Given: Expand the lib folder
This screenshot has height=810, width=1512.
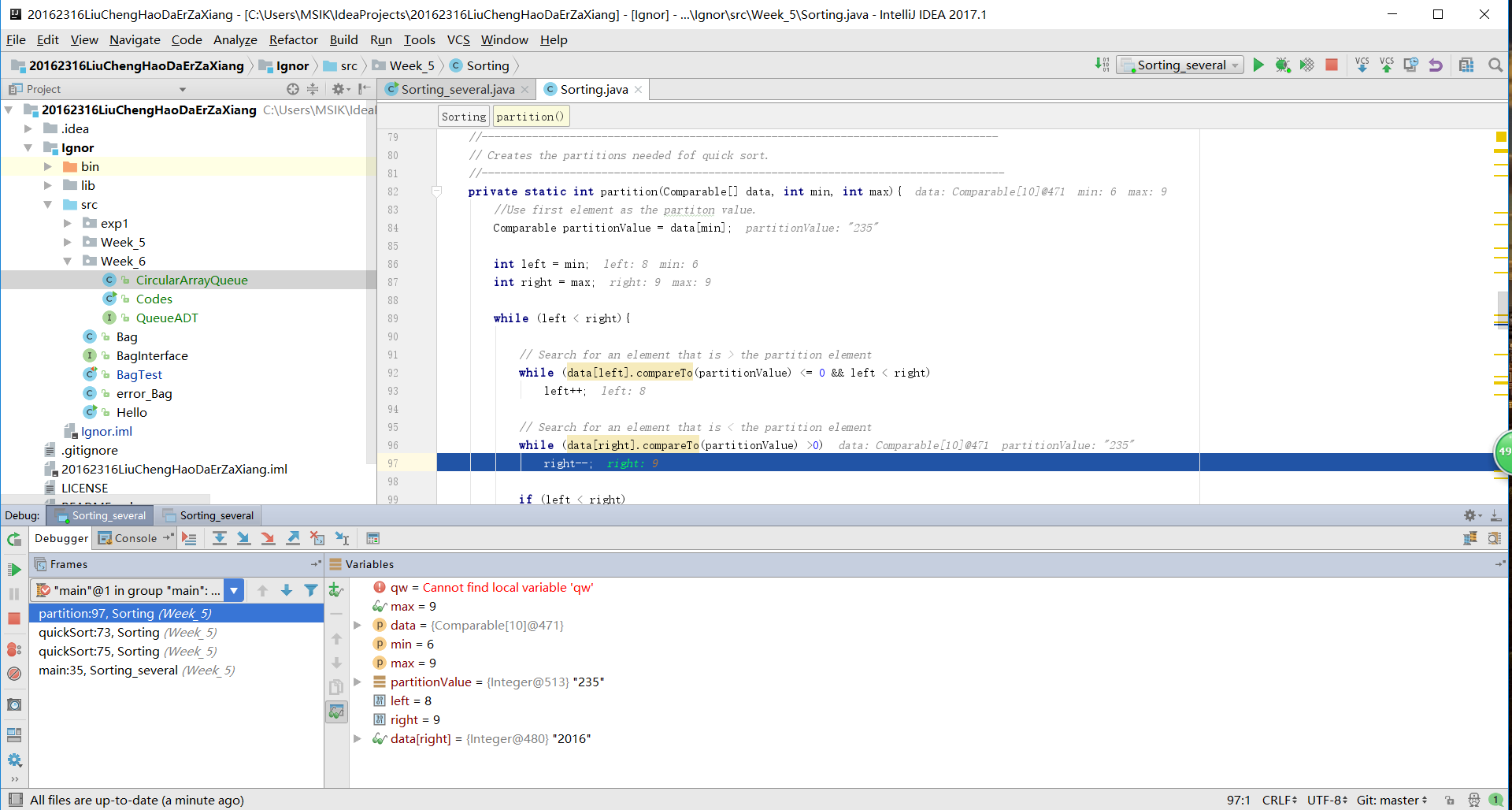Looking at the screenshot, I should pyautogui.click(x=48, y=185).
